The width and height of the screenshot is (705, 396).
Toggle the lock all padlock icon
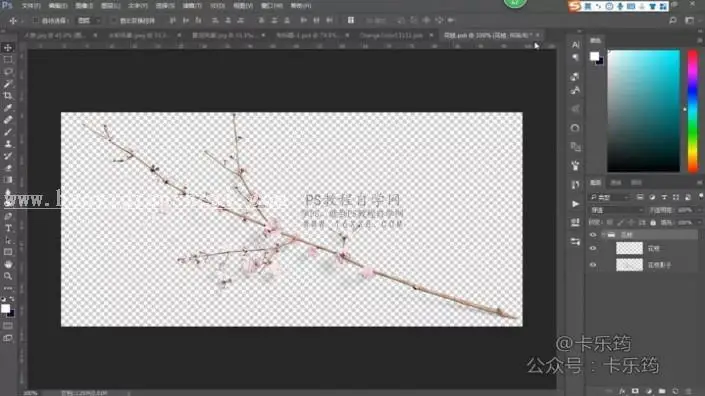click(x=653, y=222)
